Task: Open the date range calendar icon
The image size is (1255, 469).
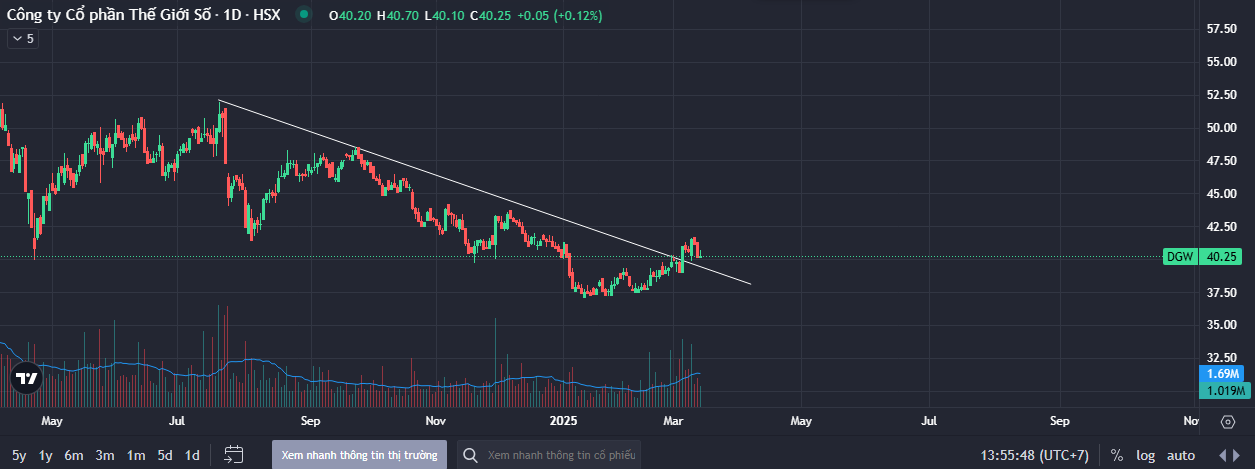Action: pos(234,455)
